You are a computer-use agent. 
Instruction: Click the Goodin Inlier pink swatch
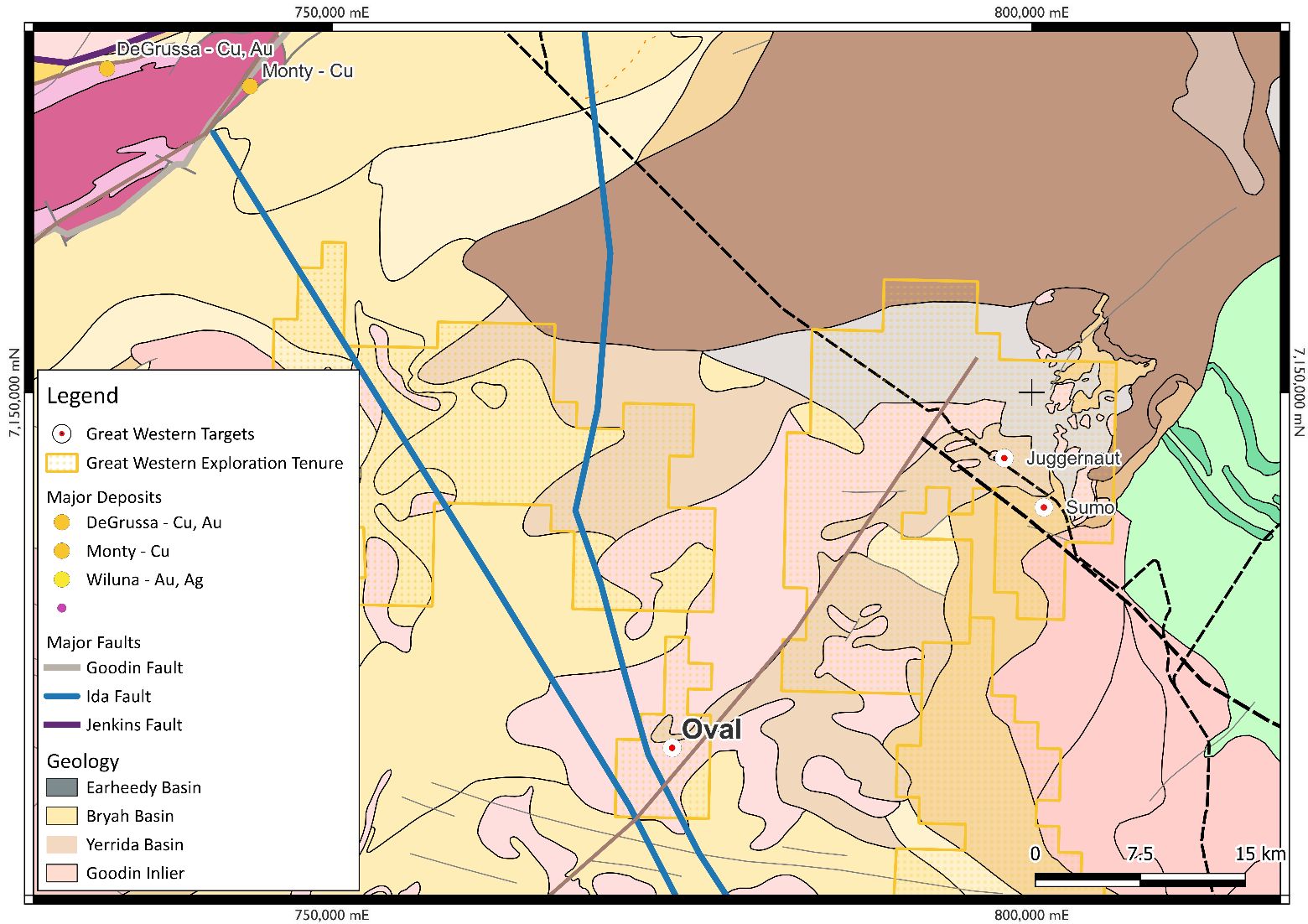pos(61,873)
